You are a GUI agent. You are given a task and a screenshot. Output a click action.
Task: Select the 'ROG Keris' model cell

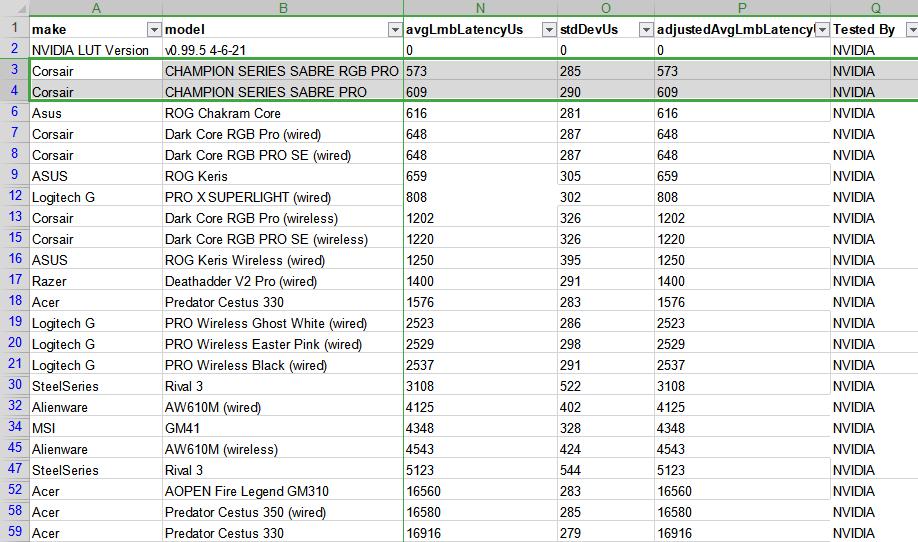pyautogui.click(x=283, y=177)
